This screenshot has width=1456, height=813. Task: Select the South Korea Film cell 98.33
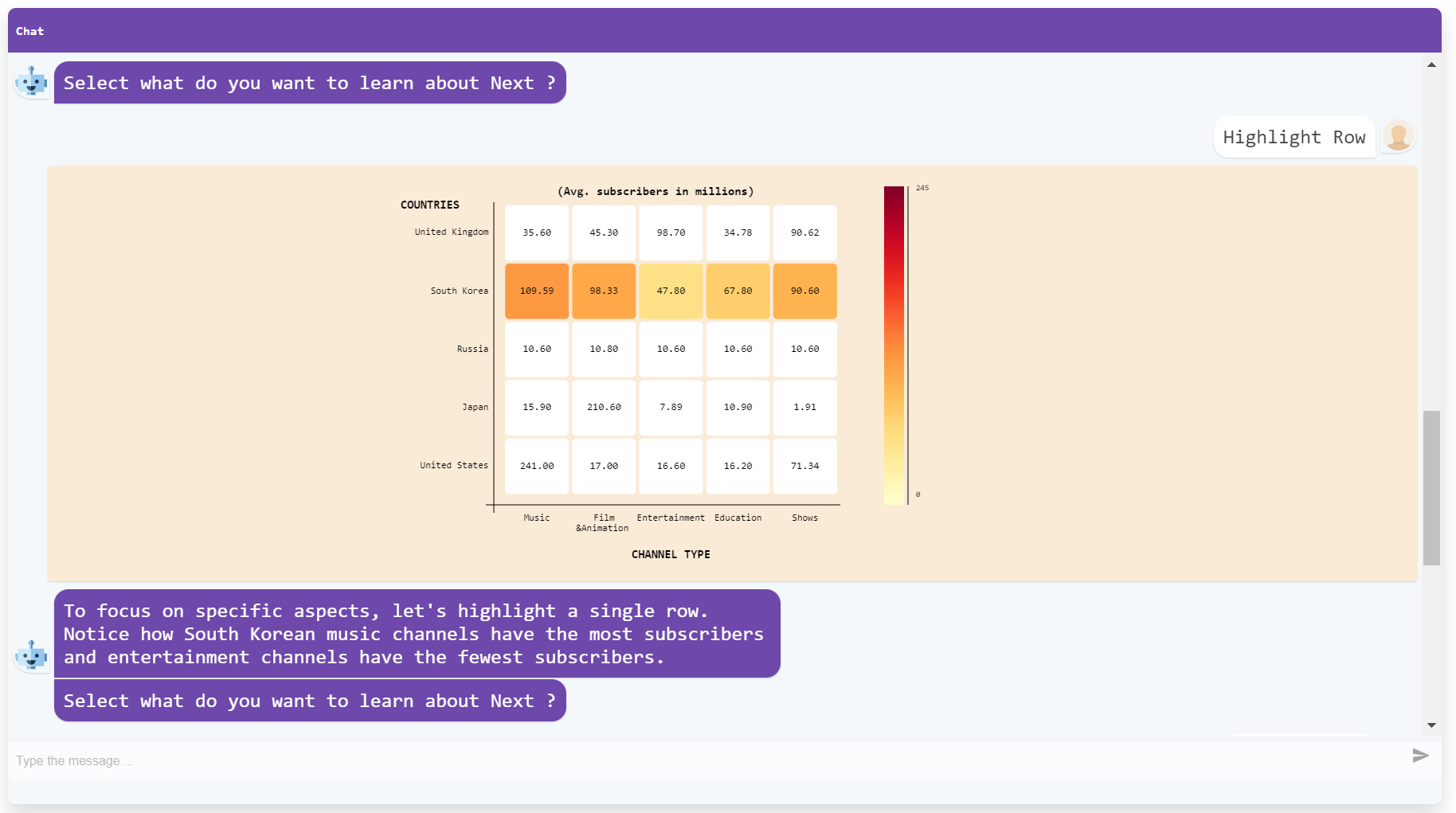tap(604, 291)
